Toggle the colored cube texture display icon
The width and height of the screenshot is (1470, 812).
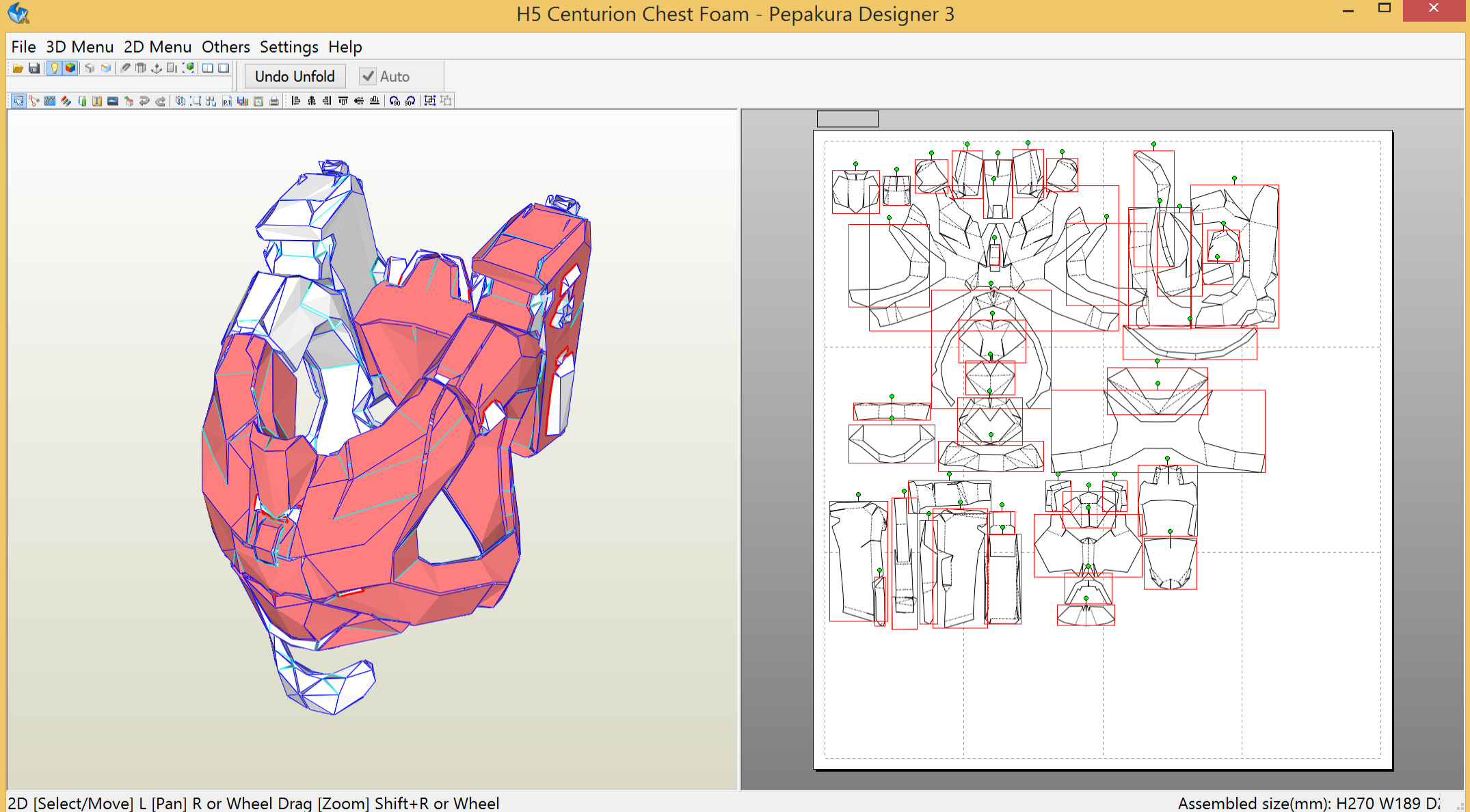coord(70,68)
